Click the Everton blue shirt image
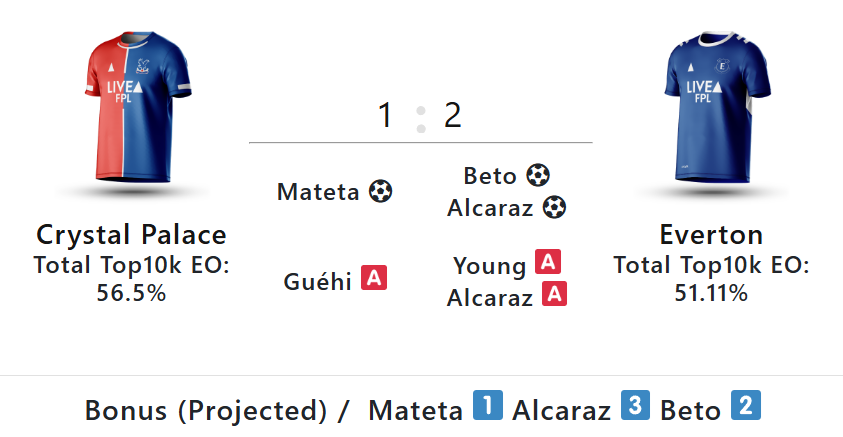The width and height of the screenshot is (843, 437). (x=717, y=108)
